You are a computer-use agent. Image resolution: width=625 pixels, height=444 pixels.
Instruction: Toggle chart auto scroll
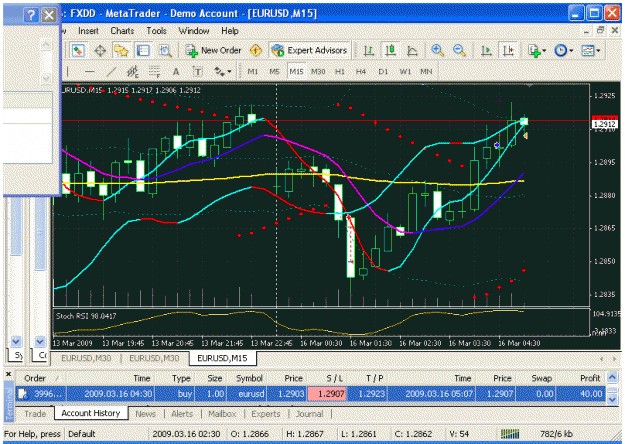486,51
